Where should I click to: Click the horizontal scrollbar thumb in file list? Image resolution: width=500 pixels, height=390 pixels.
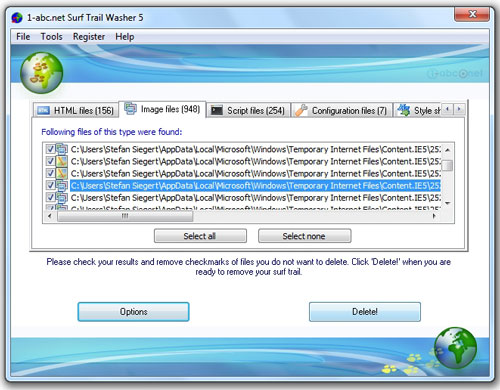pyautogui.click(x=125, y=216)
